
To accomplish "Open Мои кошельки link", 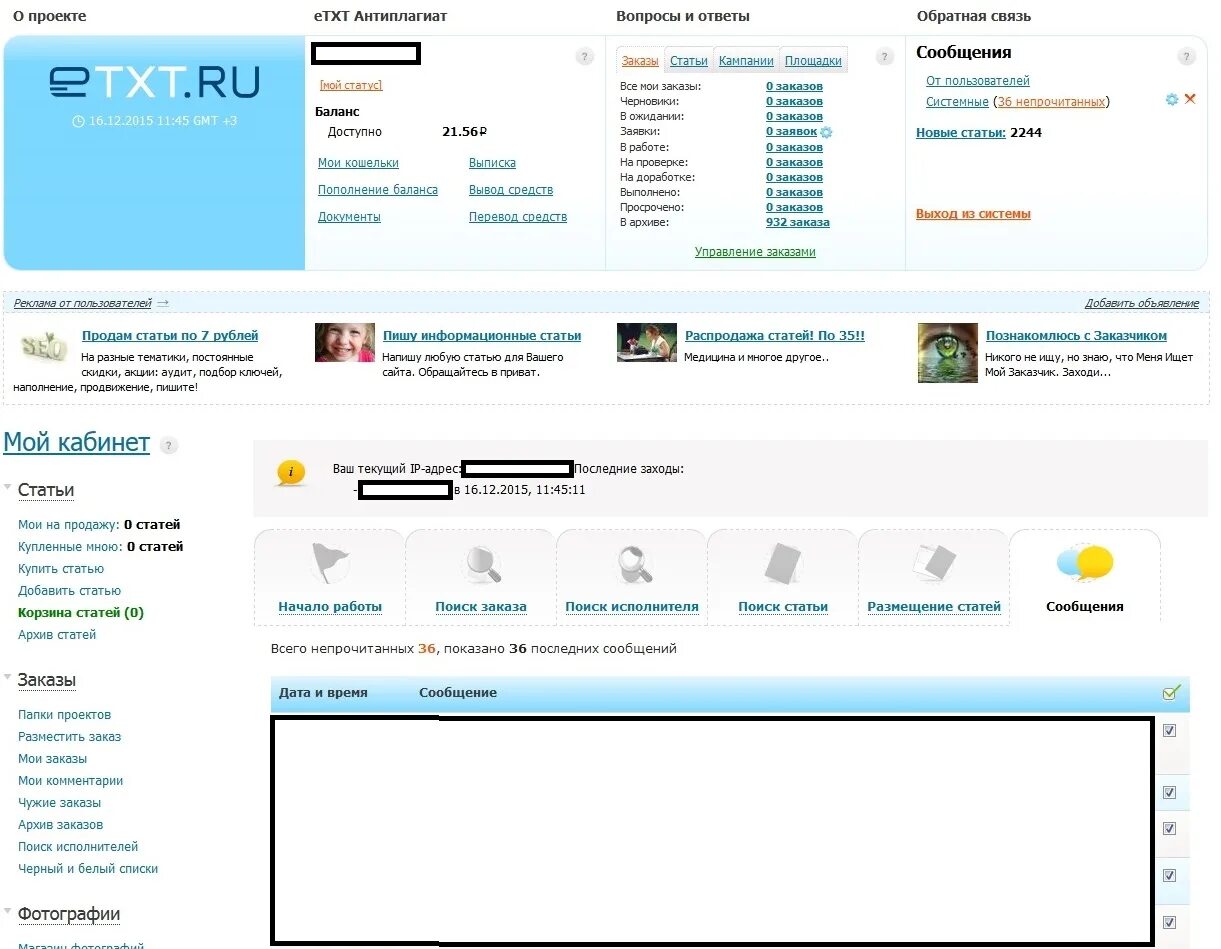I will (x=358, y=163).
